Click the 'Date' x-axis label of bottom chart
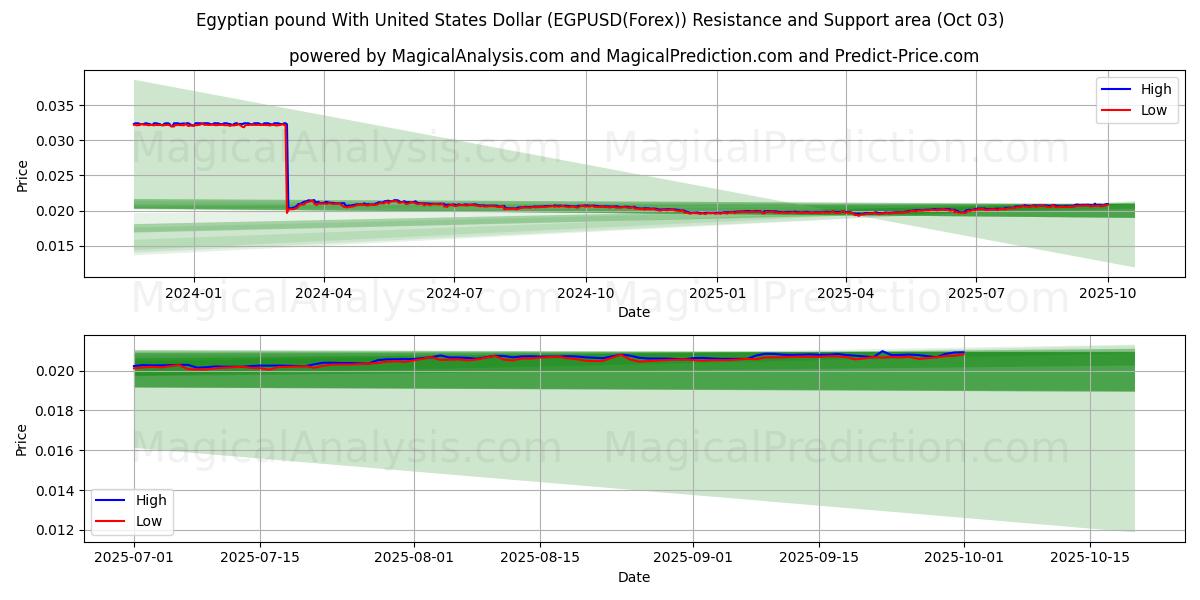 tap(634, 577)
